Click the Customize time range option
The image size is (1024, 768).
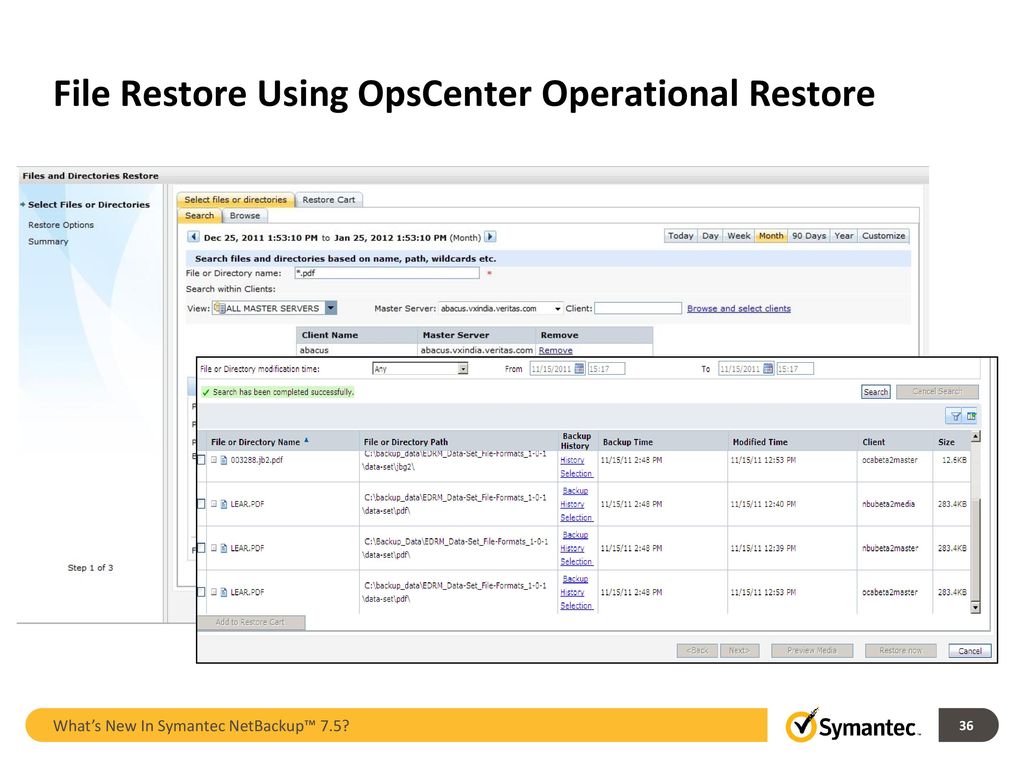(883, 236)
